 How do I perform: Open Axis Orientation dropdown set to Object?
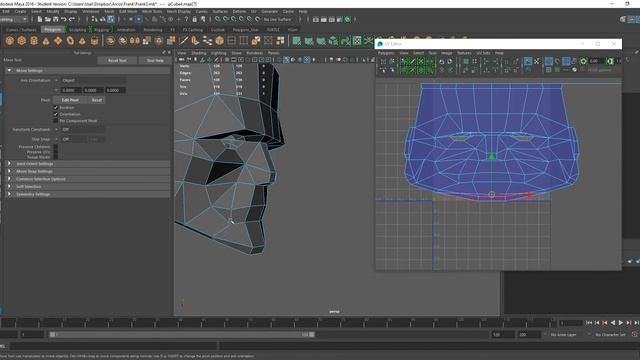tap(93, 80)
